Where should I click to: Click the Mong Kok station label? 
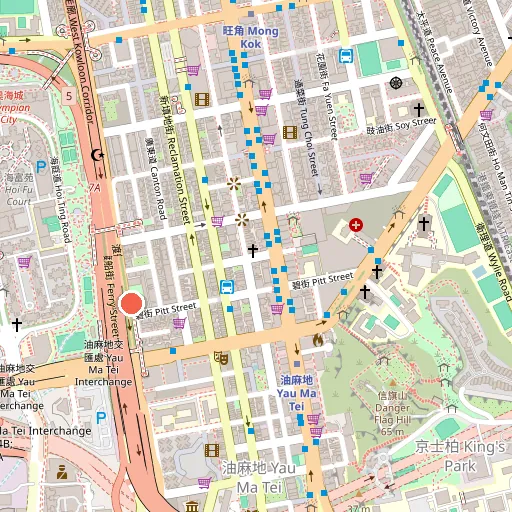click(251, 37)
